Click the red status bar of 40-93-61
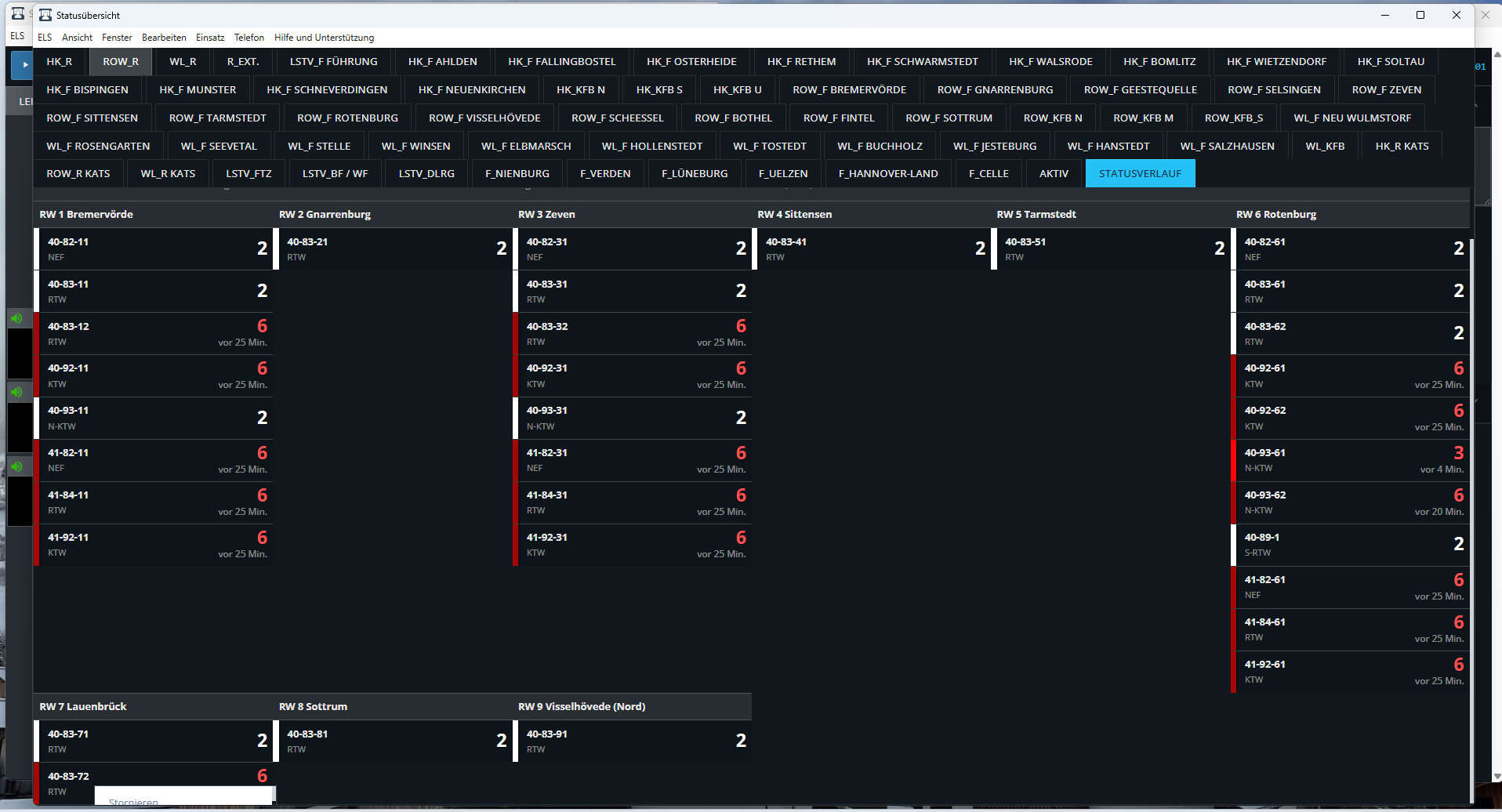The width and height of the screenshot is (1502, 812). pos(1233,461)
